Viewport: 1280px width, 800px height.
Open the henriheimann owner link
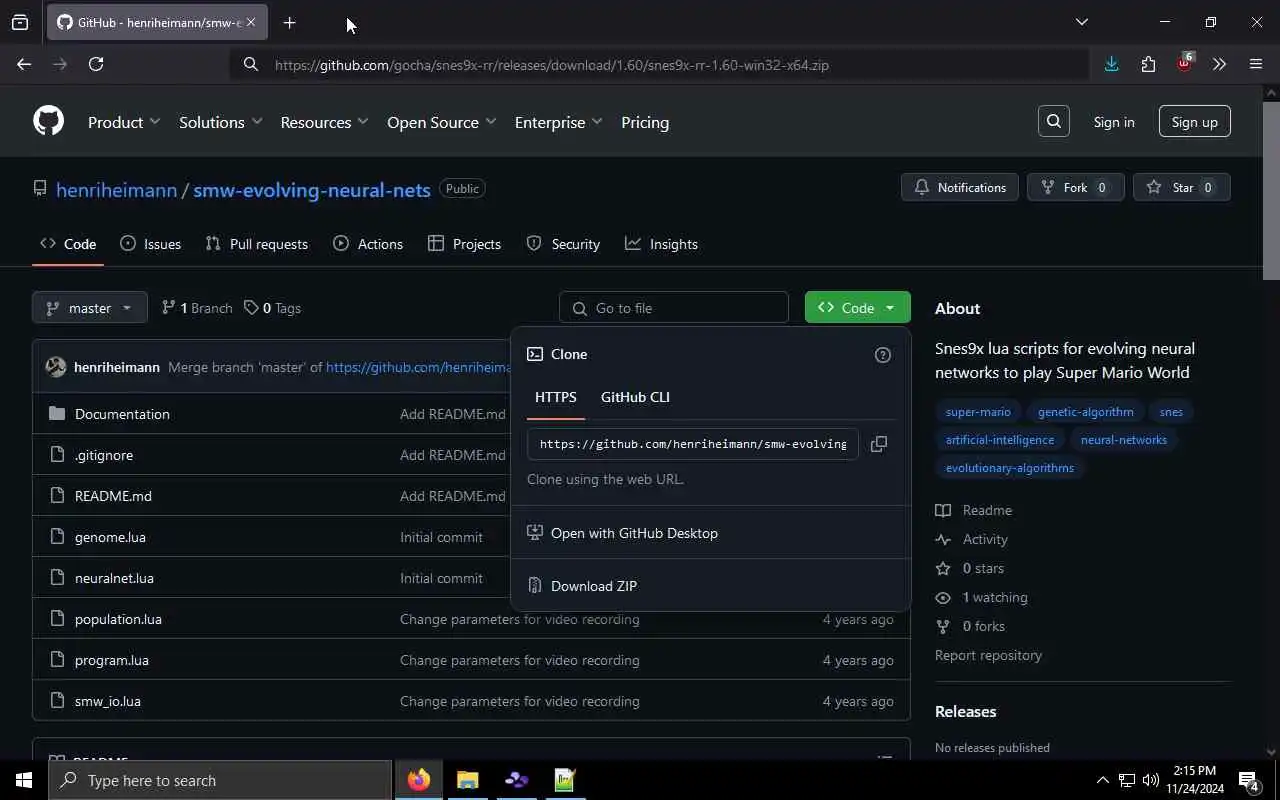(x=116, y=190)
